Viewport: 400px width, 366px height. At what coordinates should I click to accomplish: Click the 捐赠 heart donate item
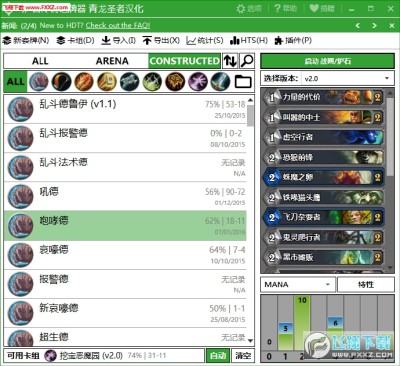(x=322, y=8)
